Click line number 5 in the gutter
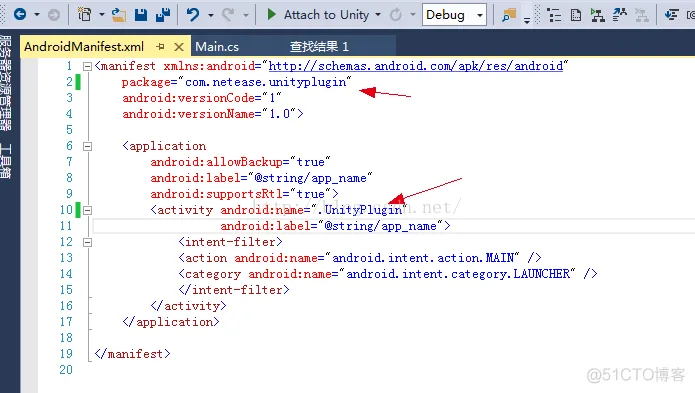Image resolution: width=695 pixels, height=393 pixels. tap(69, 130)
